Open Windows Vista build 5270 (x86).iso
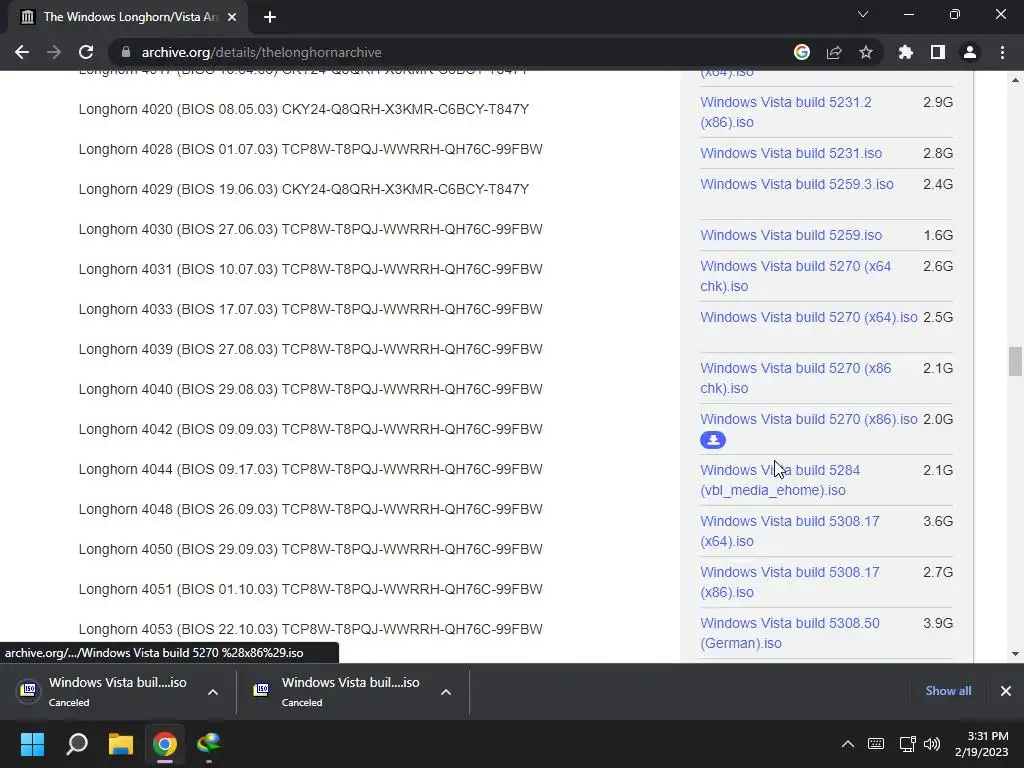The image size is (1024, 768). (808, 419)
